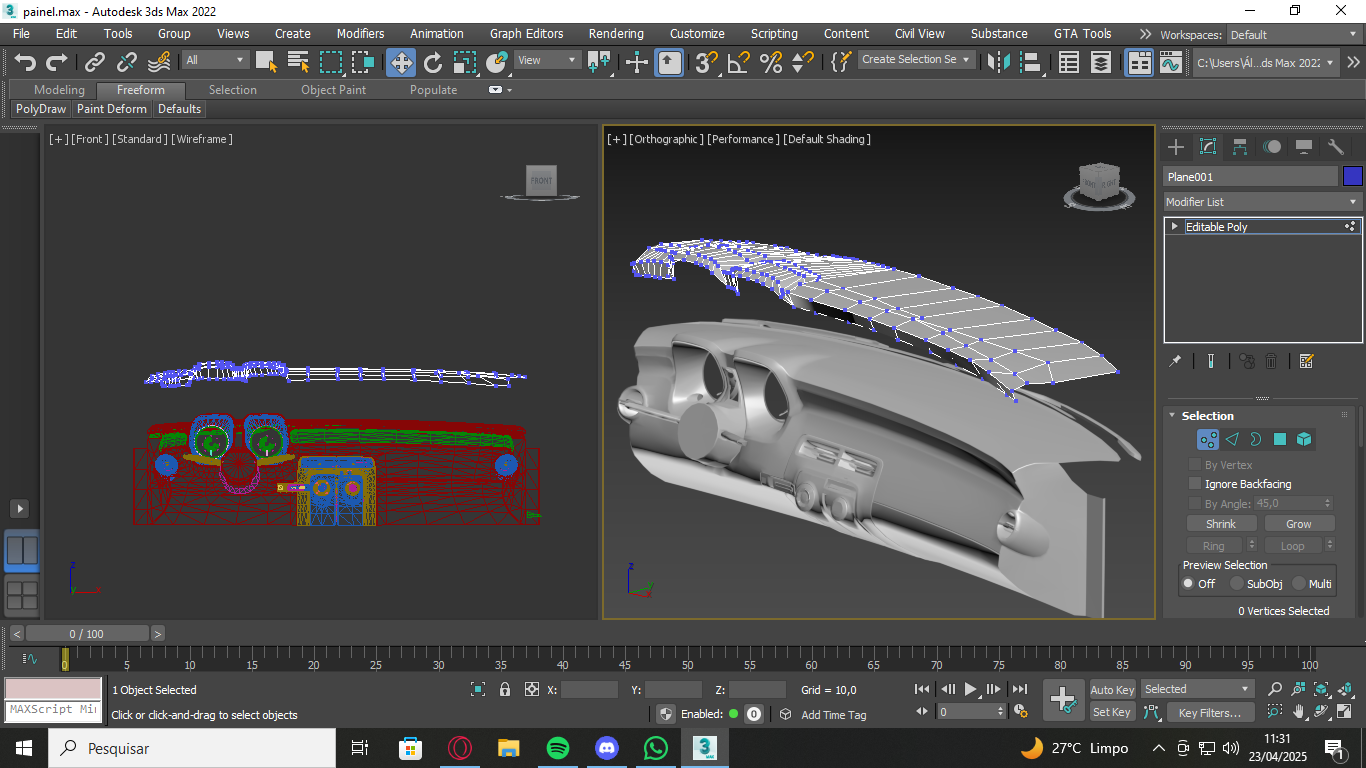Toggle Percent Snap
The image size is (1366, 768).
[771, 62]
